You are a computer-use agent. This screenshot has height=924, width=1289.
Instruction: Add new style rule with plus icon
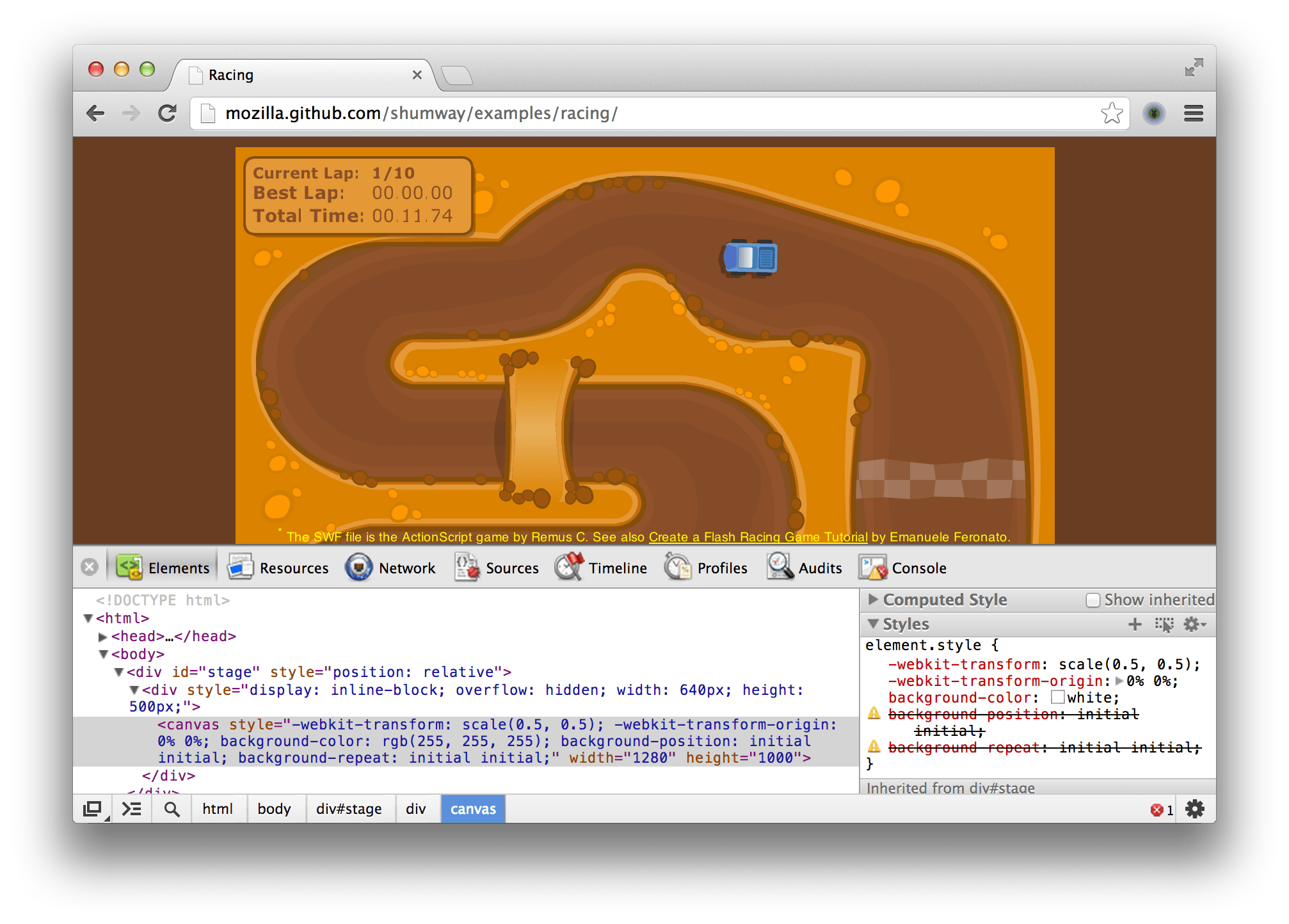[1134, 625]
